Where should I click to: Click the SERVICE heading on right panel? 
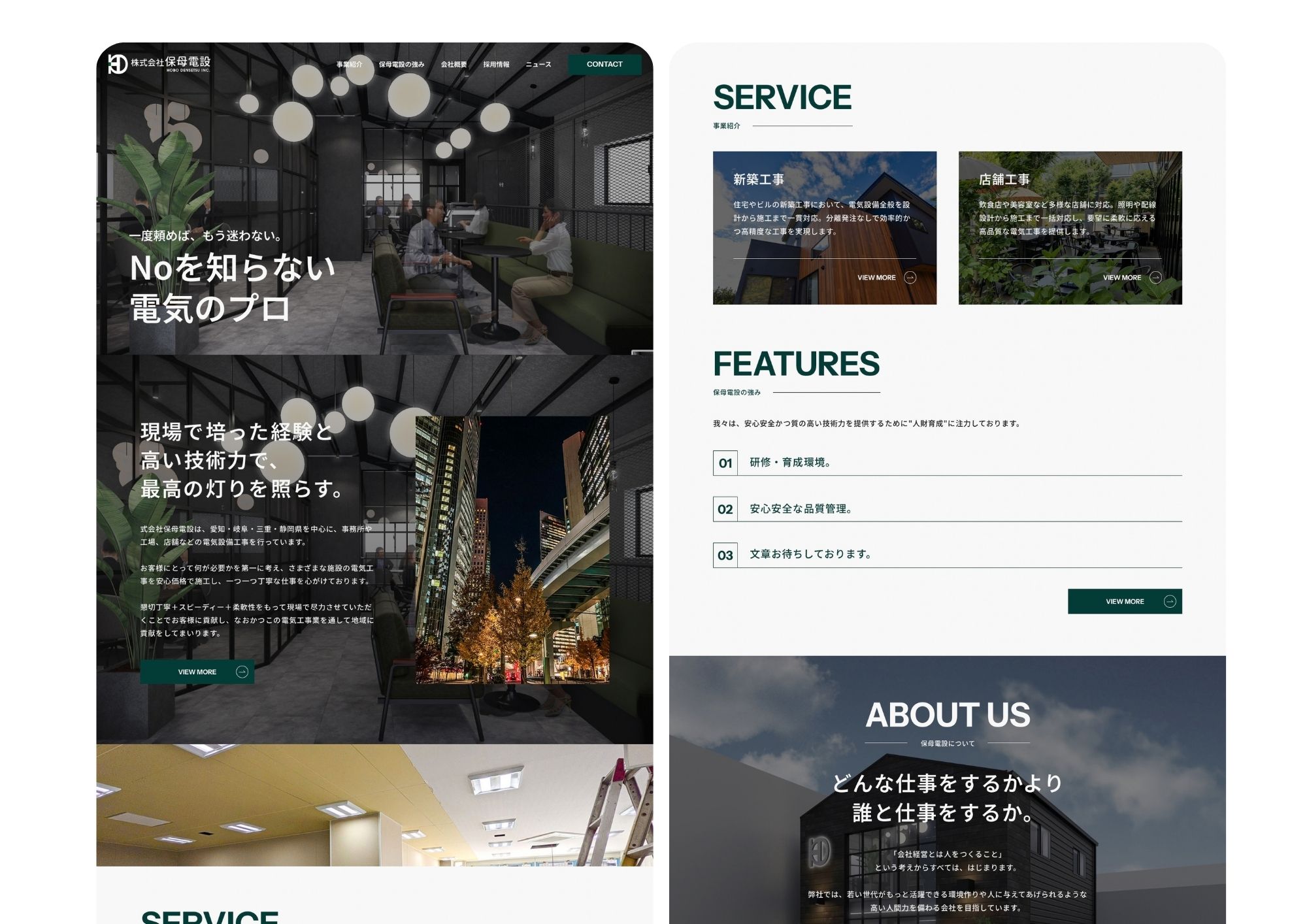coord(782,97)
